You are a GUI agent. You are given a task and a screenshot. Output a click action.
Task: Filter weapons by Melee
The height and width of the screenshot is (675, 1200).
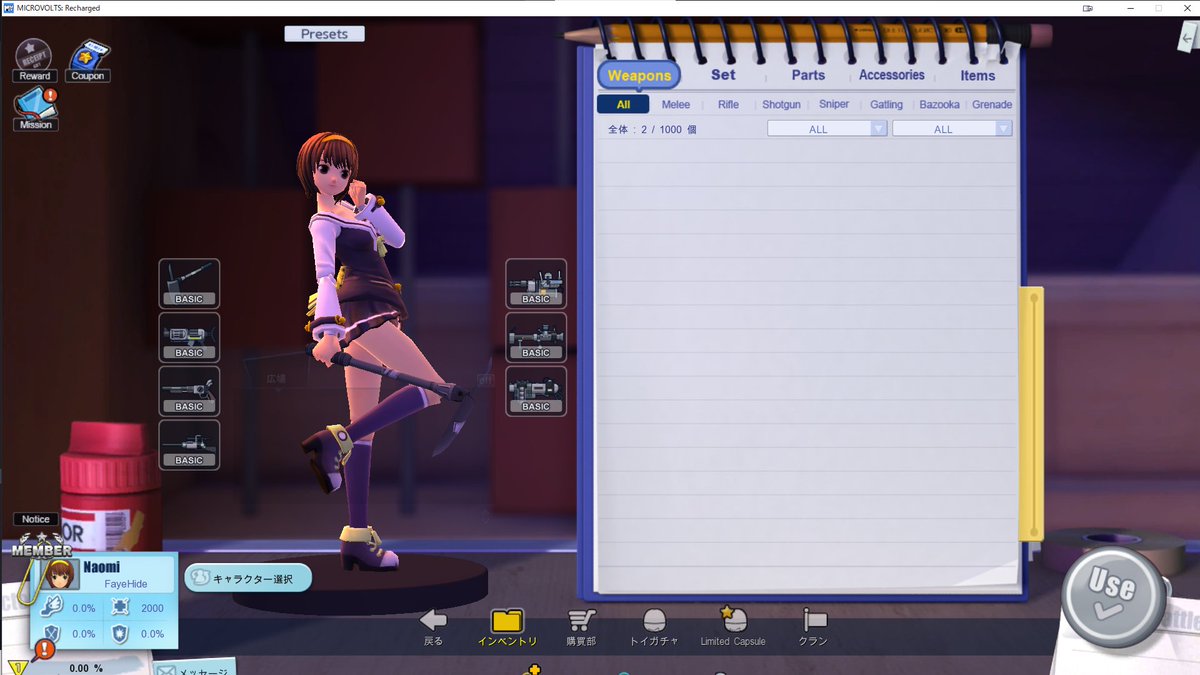pos(676,104)
